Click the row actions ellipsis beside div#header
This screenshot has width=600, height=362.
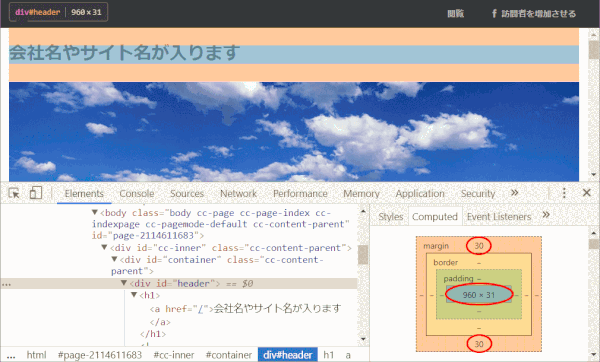[7, 284]
